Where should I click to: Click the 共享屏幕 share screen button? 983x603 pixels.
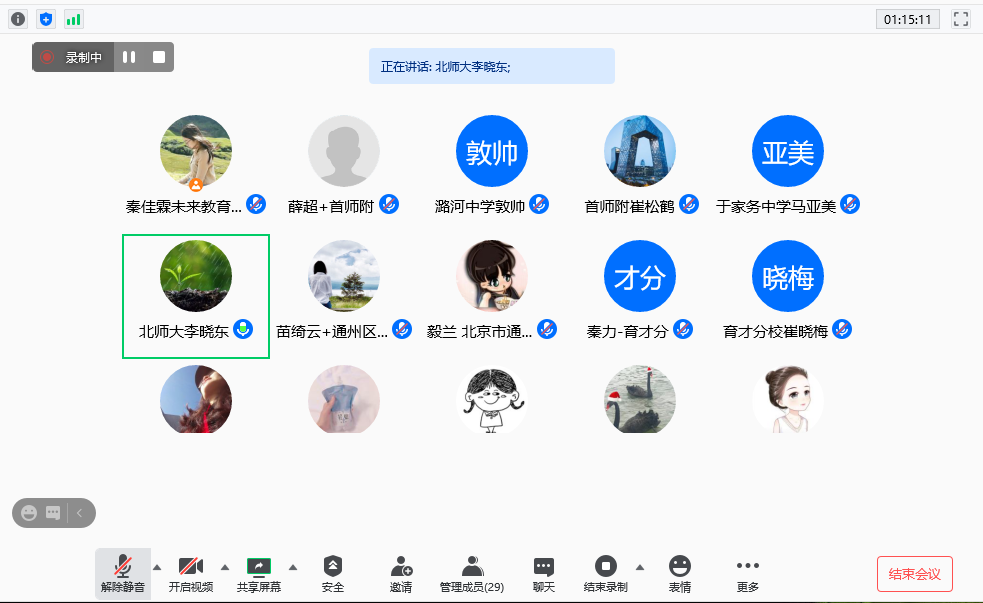259,574
